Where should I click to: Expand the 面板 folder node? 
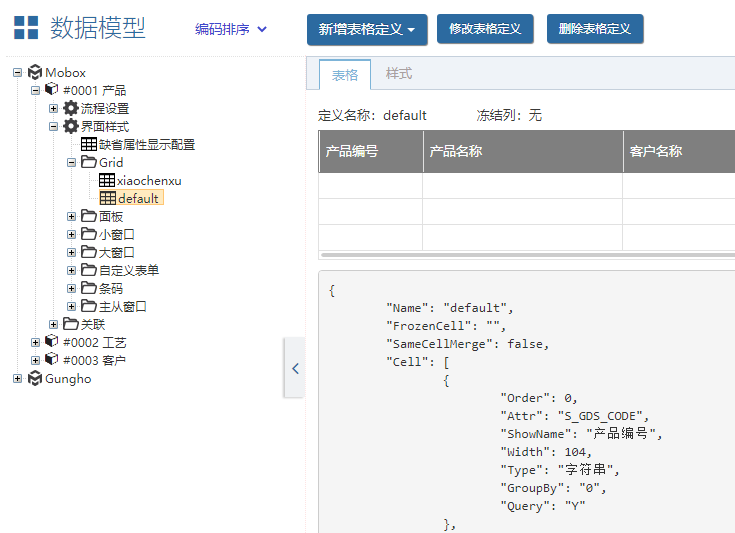72,217
